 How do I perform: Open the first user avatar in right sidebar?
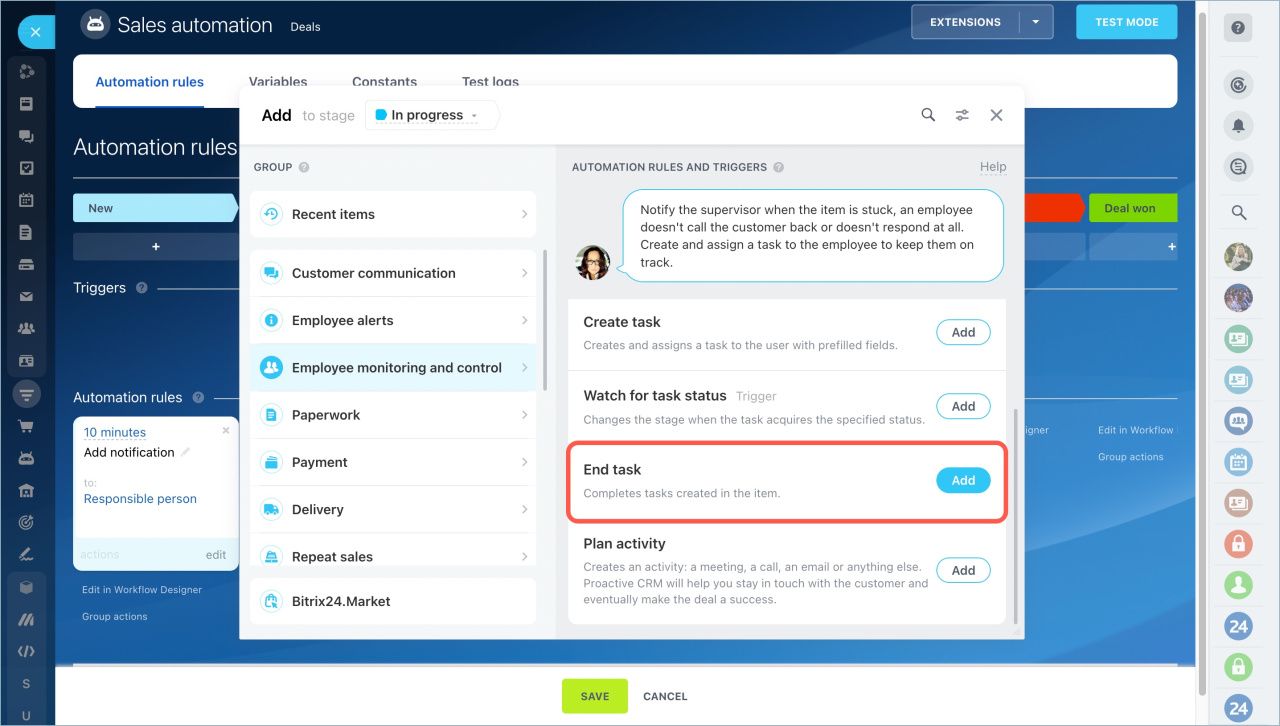[x=1238, y=257]
